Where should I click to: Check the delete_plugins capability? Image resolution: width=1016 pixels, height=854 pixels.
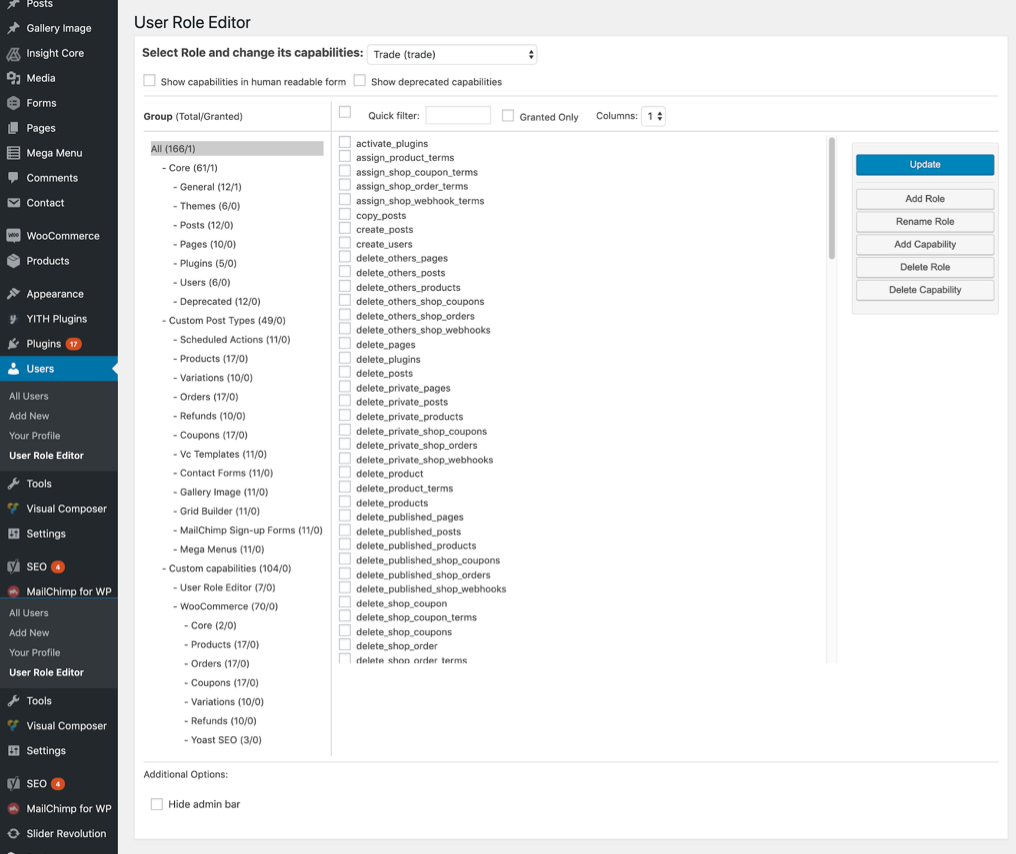[x=345, y=358]
